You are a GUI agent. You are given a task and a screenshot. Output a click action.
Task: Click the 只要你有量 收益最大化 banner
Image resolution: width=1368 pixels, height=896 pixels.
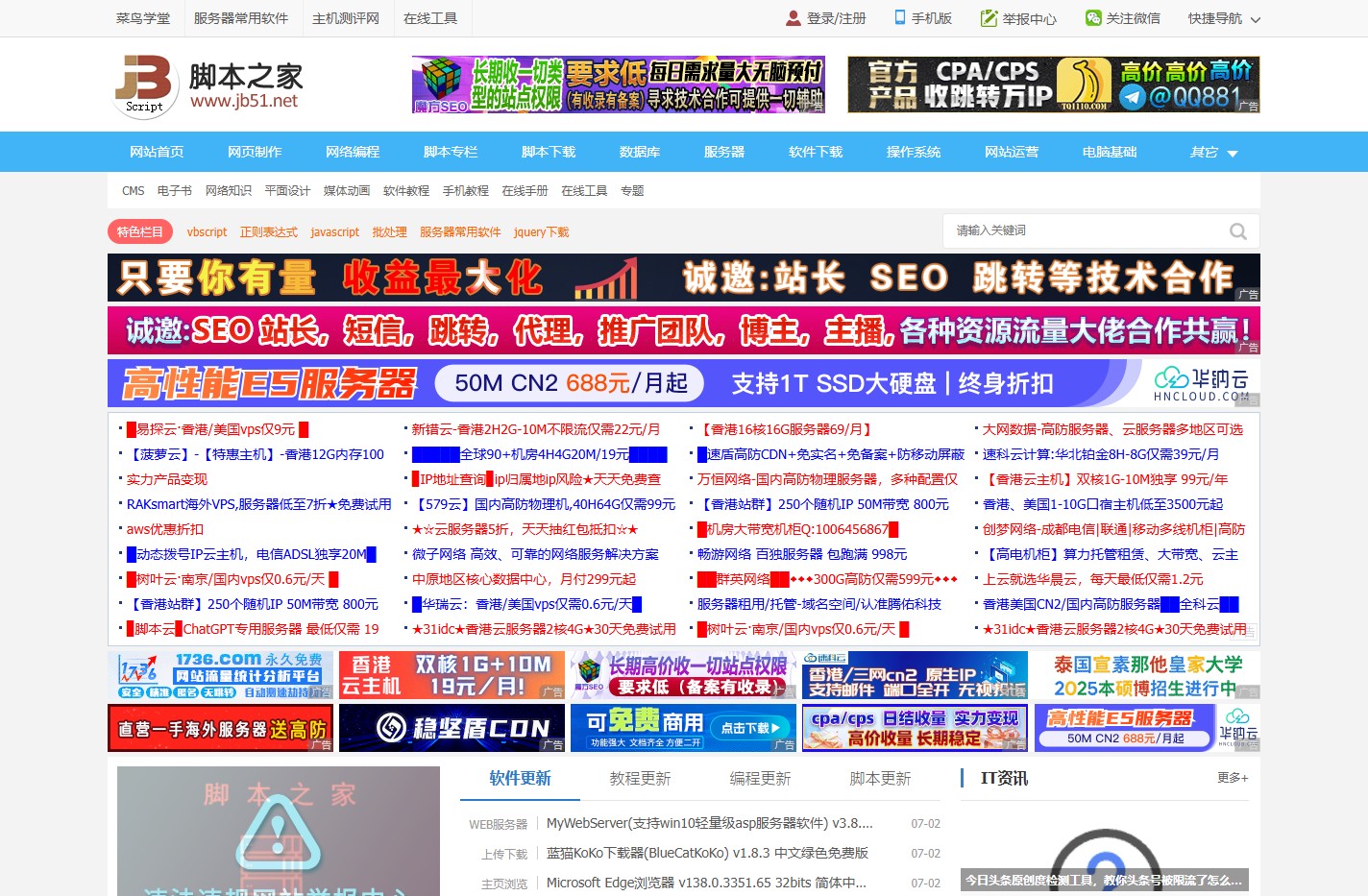tap(684, 278)
